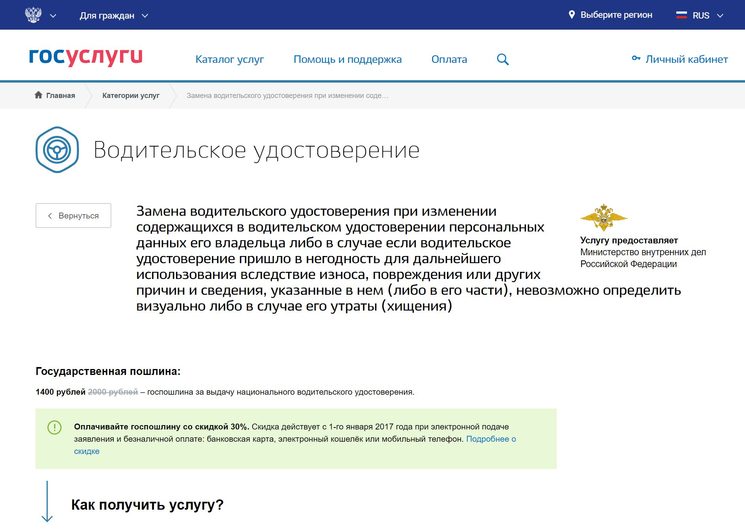Click the steering wheel driver license icon

[x=57, y=150]
